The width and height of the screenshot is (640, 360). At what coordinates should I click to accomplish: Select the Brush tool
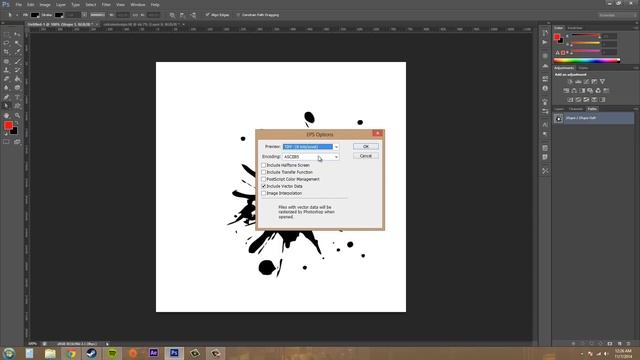click(17, 61)
